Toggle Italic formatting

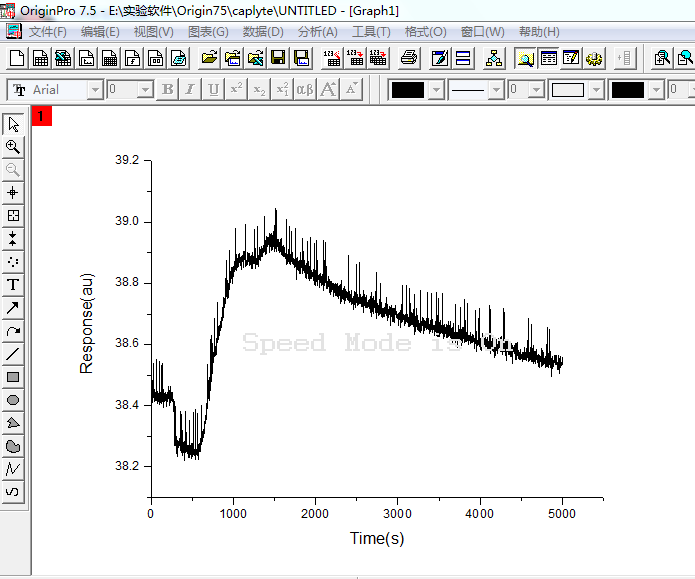[x=190, y=90]
